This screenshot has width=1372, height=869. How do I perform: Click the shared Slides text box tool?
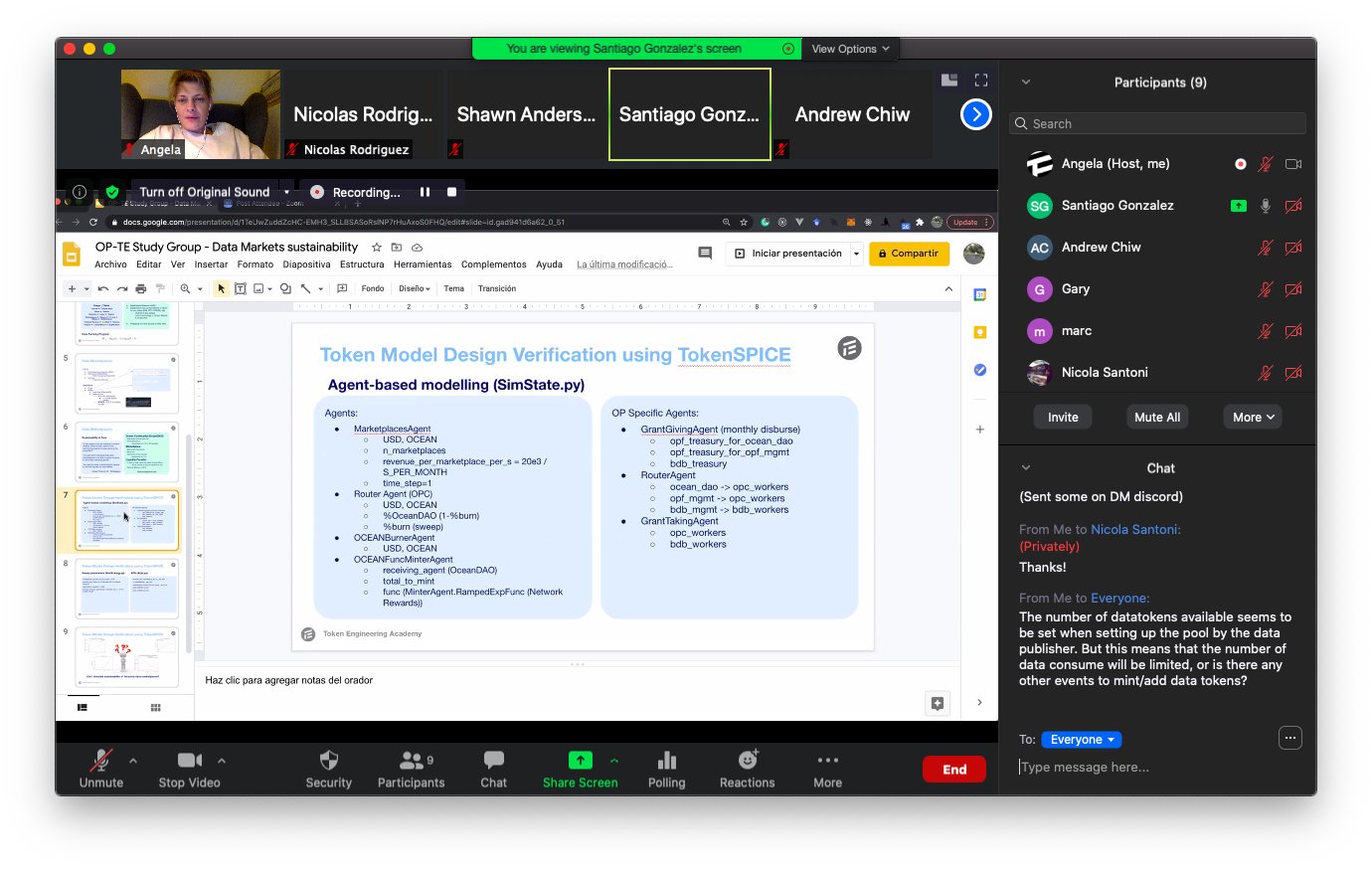(240, 288)
